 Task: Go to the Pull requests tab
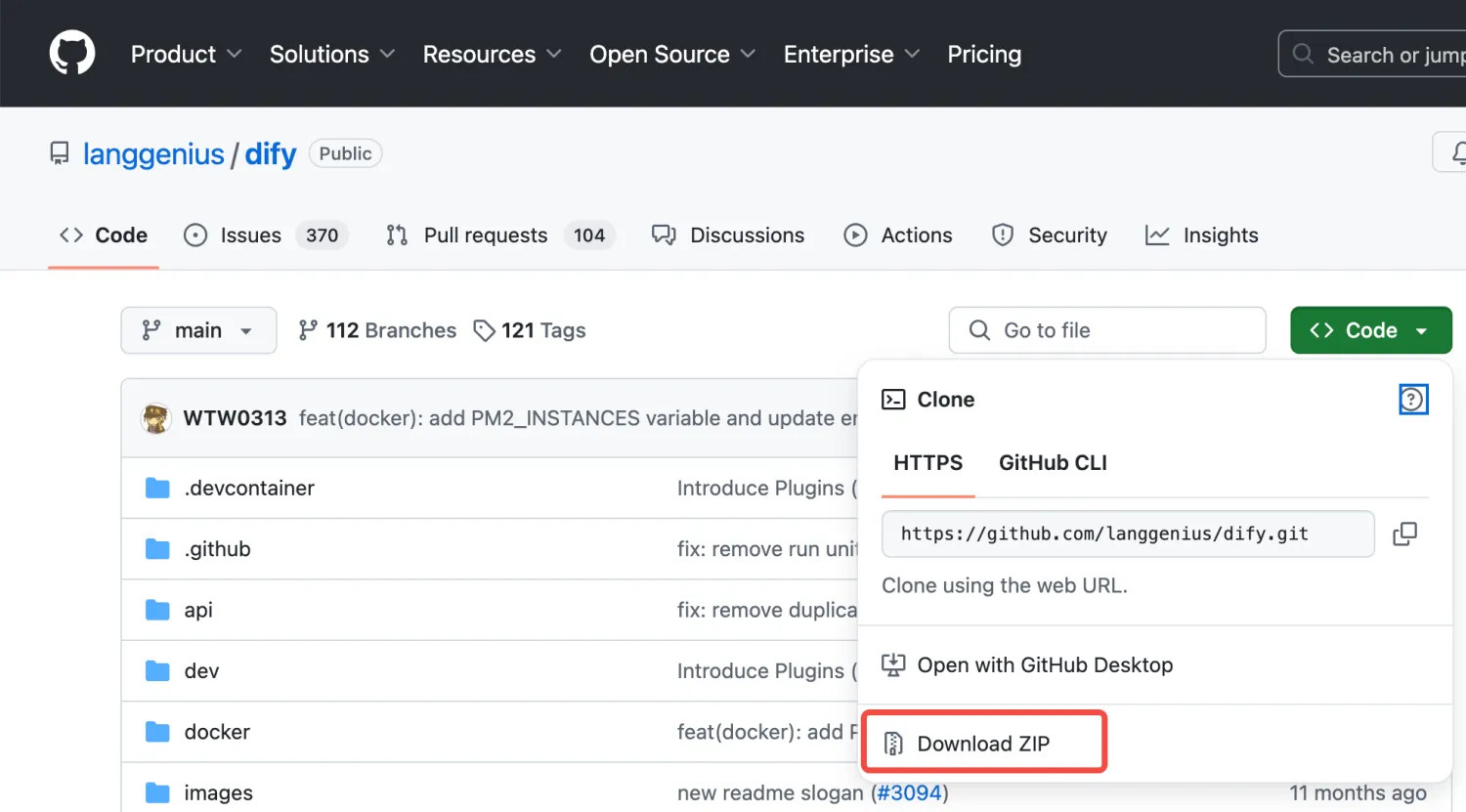click(x=485, y=235)
